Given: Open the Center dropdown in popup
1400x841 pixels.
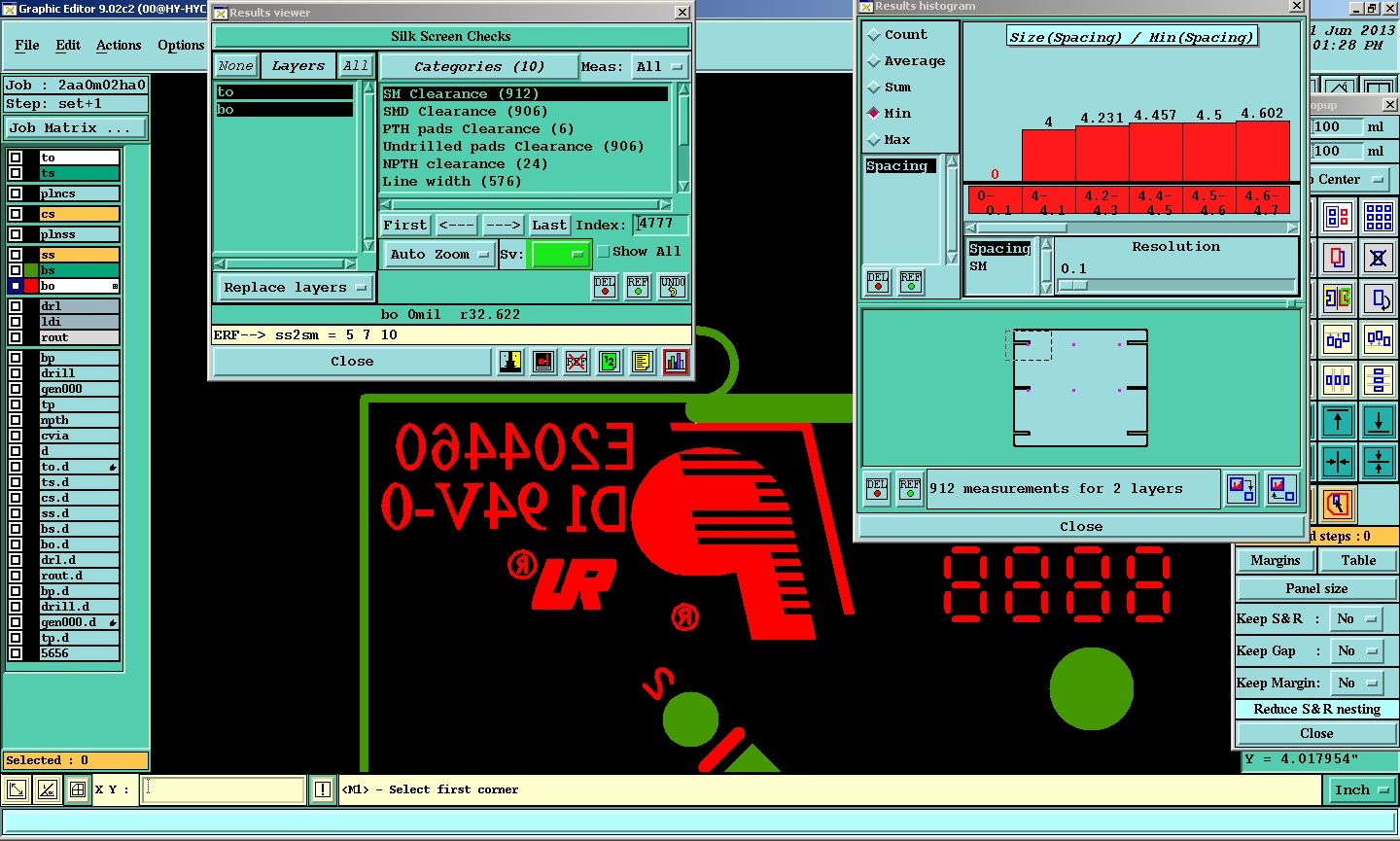Looking at the screenshot, I should (x=1350, y=180).
